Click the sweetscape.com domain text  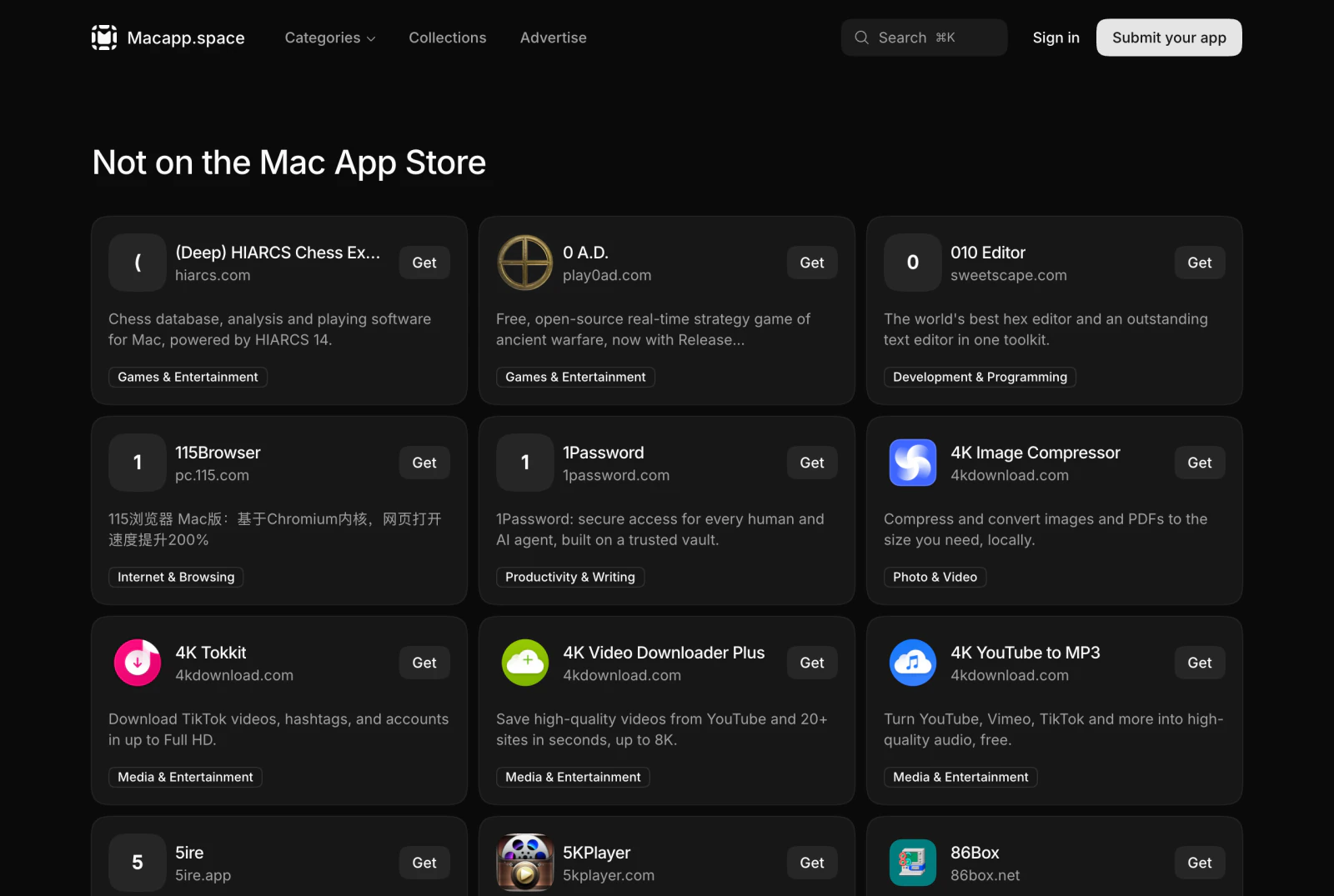click(1009, 275)
